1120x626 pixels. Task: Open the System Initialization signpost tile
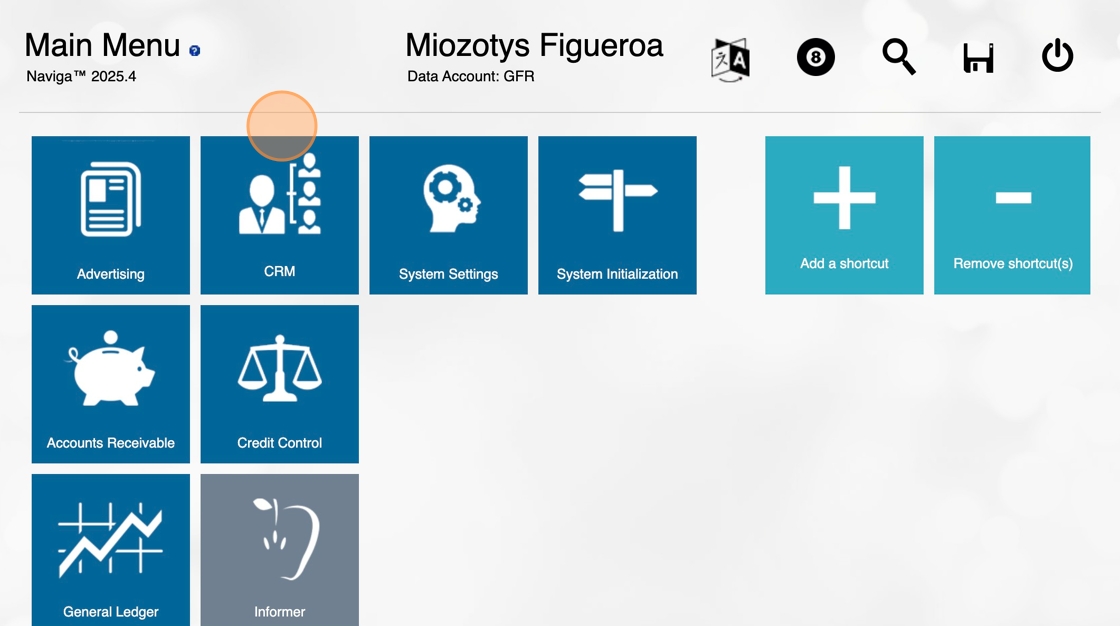point(617,215)
